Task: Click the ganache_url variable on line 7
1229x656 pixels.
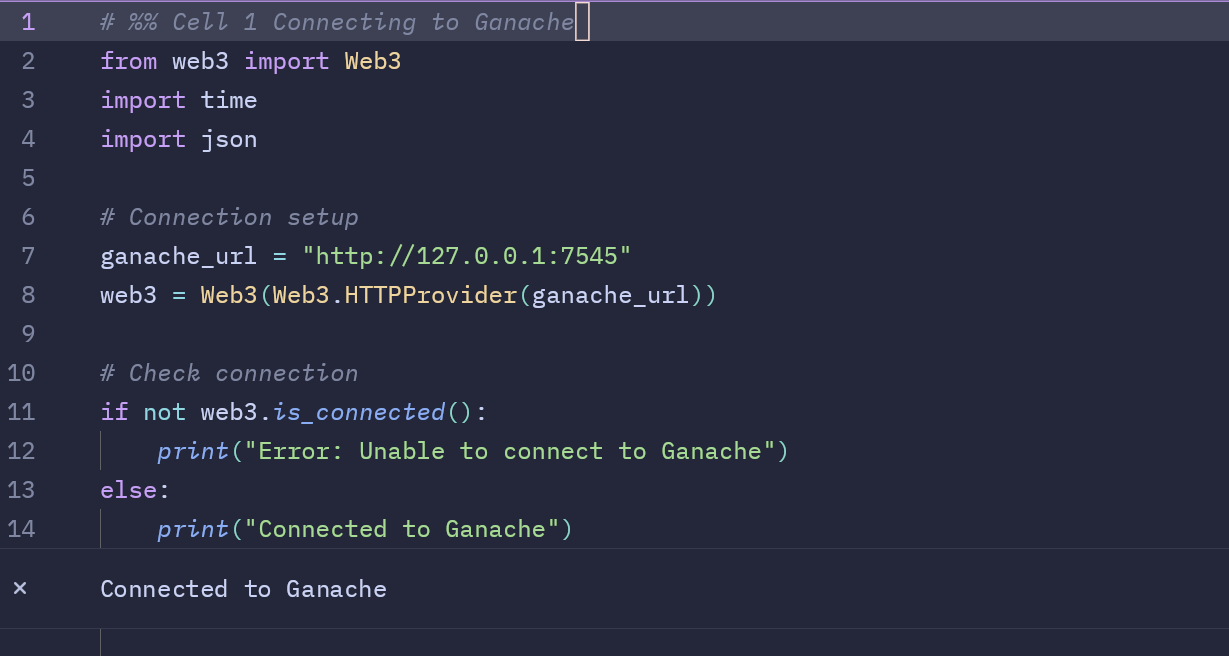Action: (x=178, y=256)
